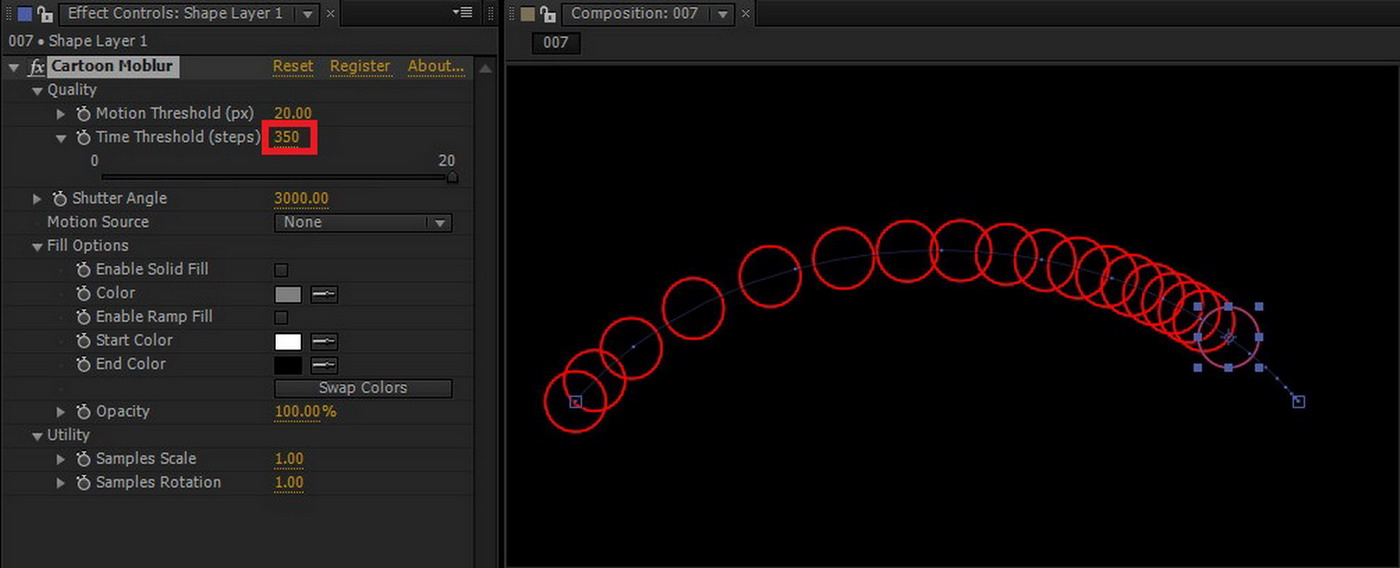Click the Opacity value 100.00%

pos(305,412)
